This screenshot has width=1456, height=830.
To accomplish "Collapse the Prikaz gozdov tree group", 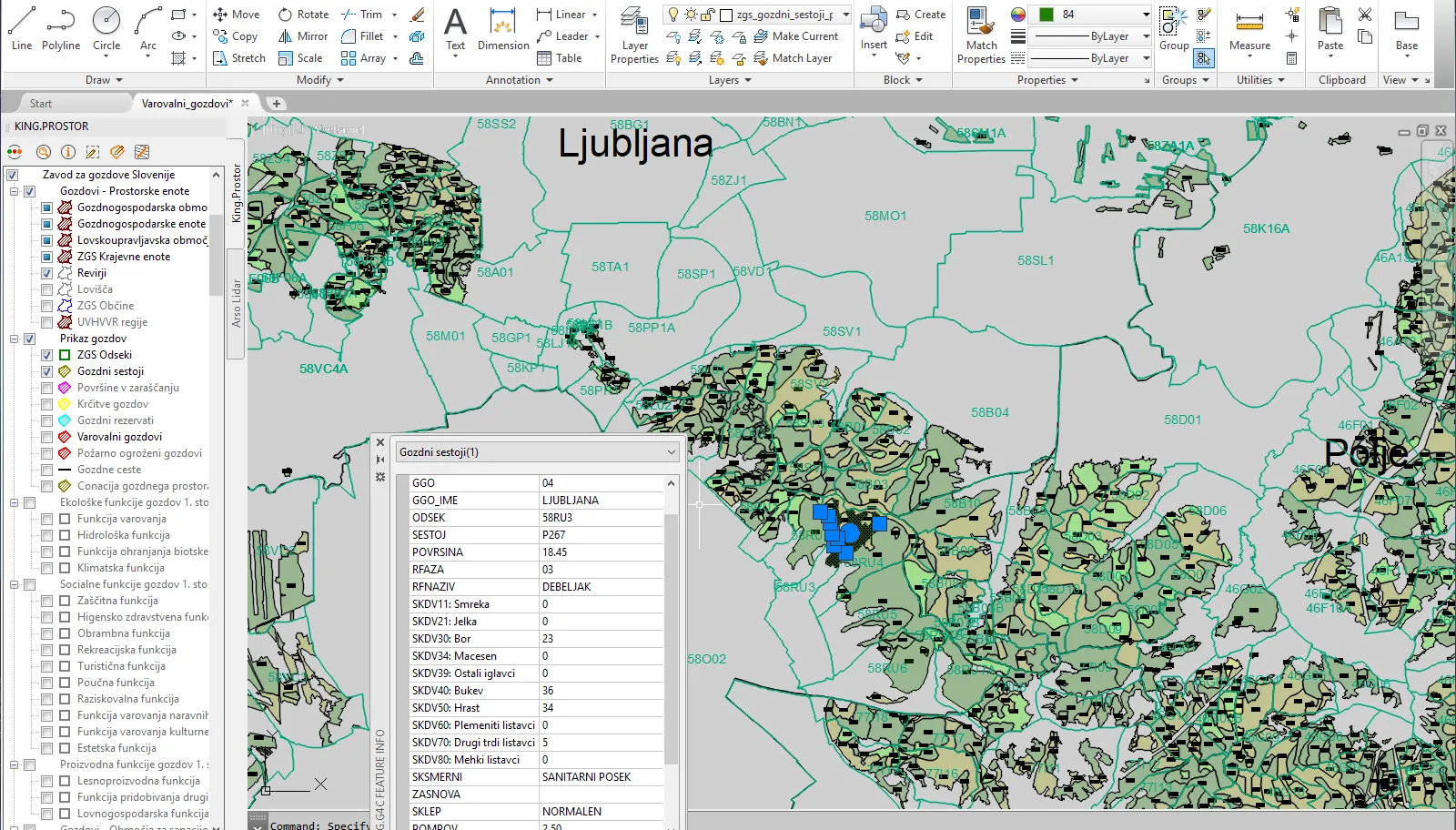I will point(15,339).
